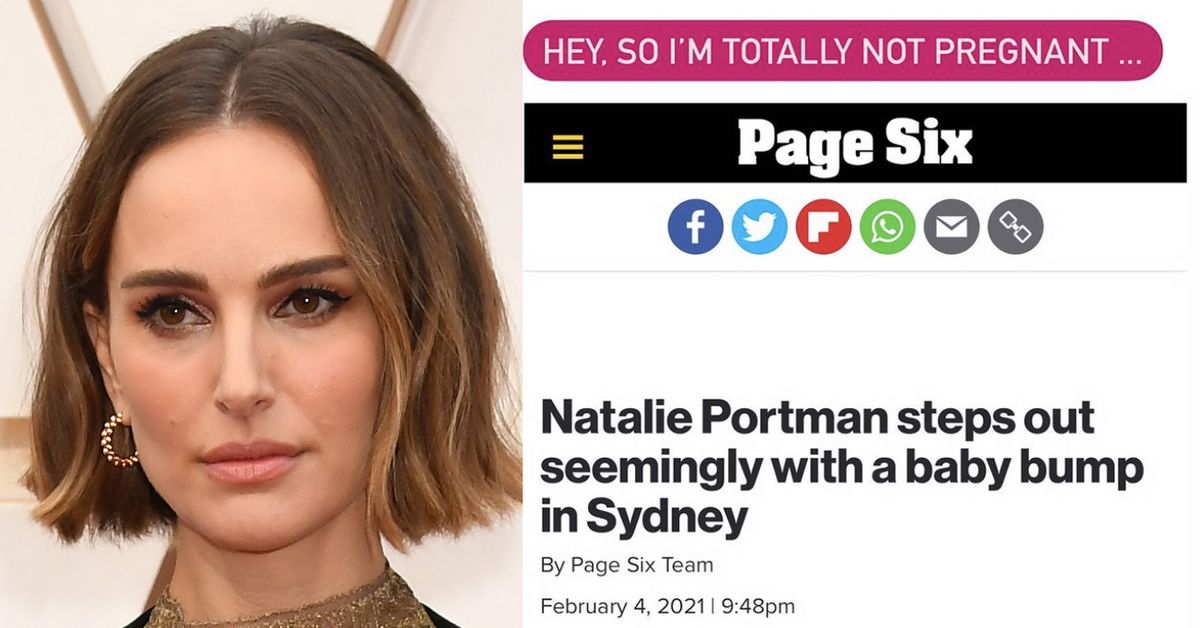Open the yellow hamburger menu
The height and width of the screenshot is (628, 1200).
tap(568, 148)
